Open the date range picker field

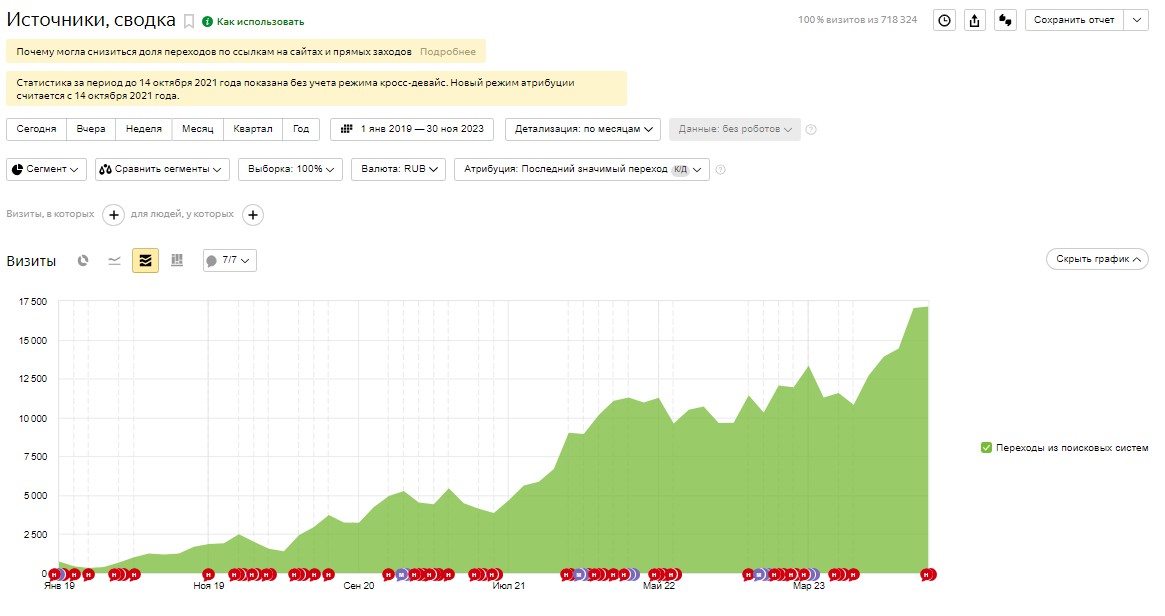coord(412,129)
